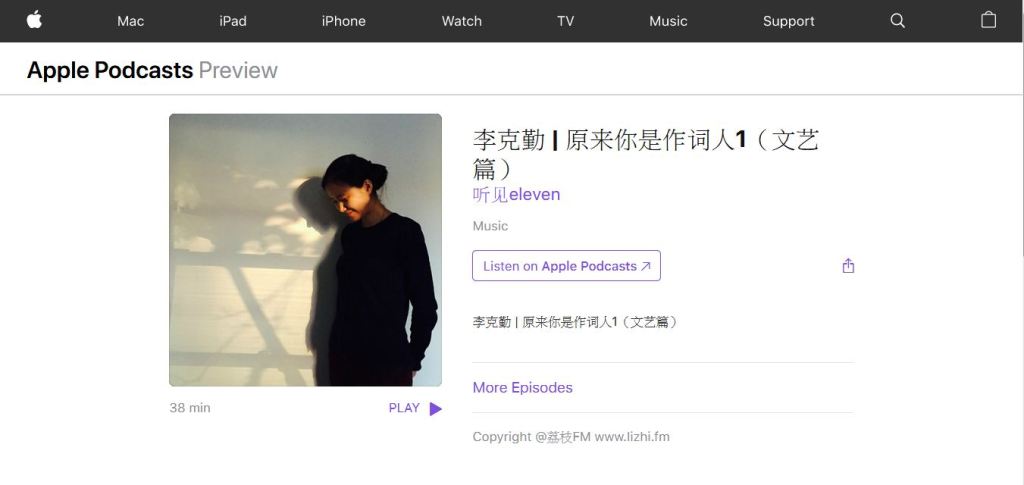Open the More Episodes link
The image size is (1024, 485).
pos(522,388)
